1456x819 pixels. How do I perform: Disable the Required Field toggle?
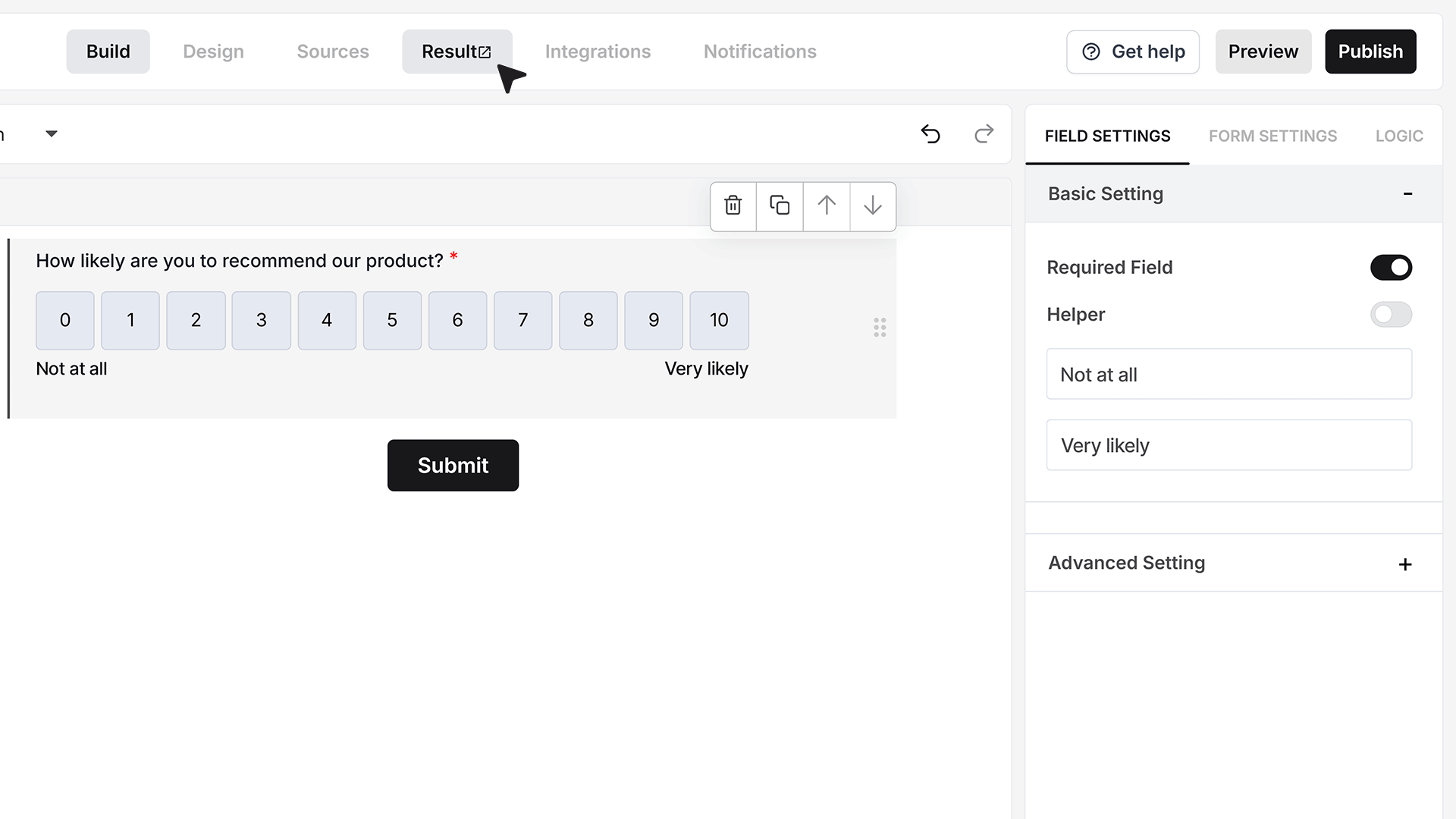[1391, 268]
